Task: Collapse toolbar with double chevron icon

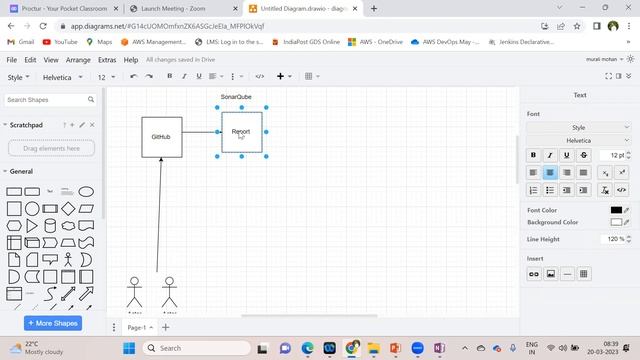Action: click(629, 76)
